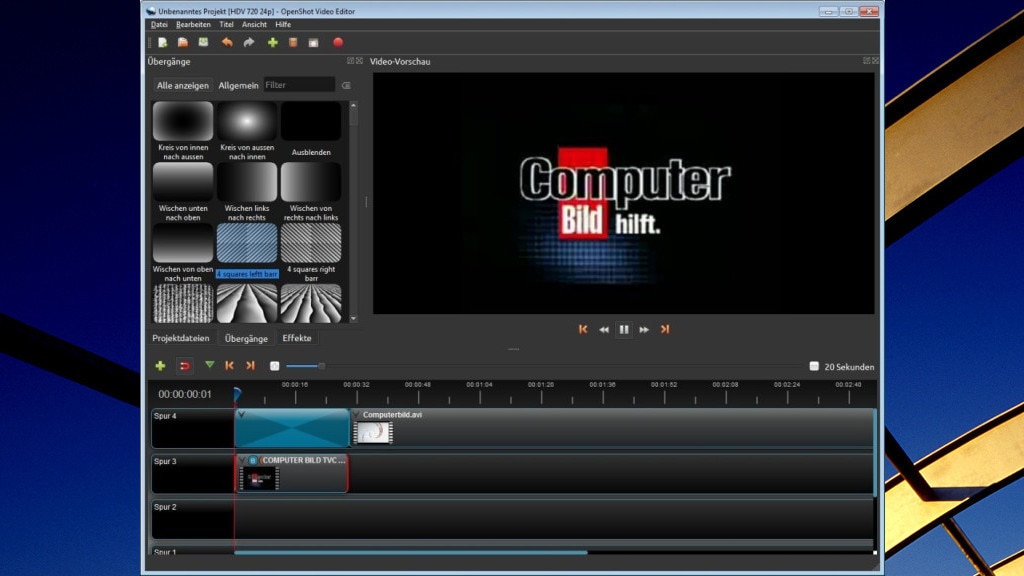Viewport: 1024px width, 576px height.
Task: Open the Datei menu
Action: tap(162, 24)
